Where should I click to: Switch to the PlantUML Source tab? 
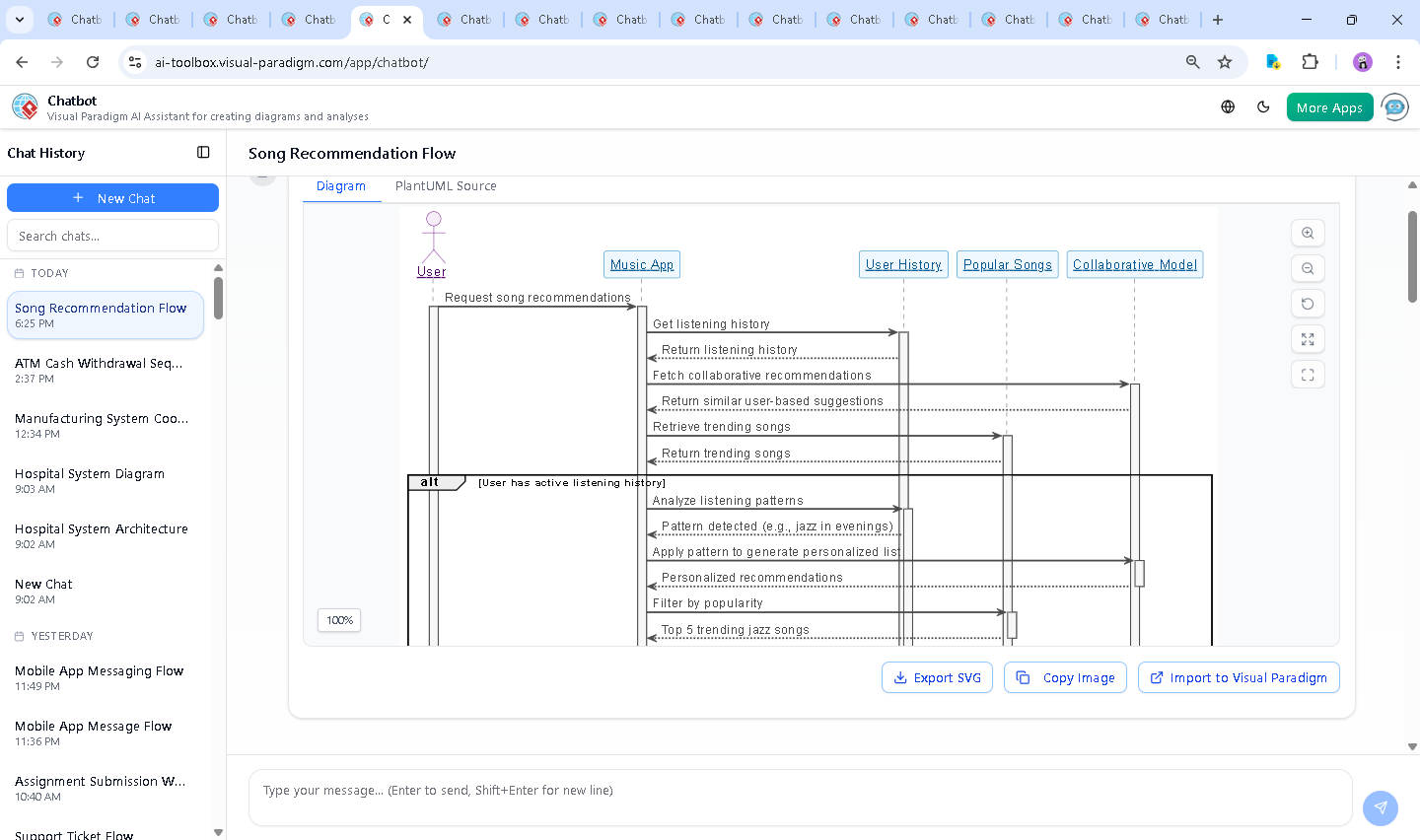pos(446,185)
